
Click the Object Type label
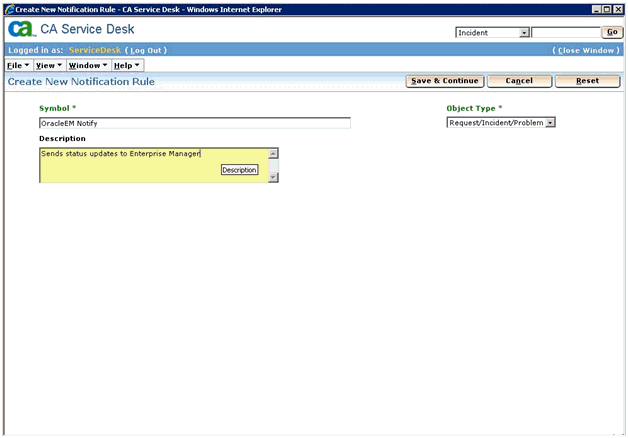(474, 108)
